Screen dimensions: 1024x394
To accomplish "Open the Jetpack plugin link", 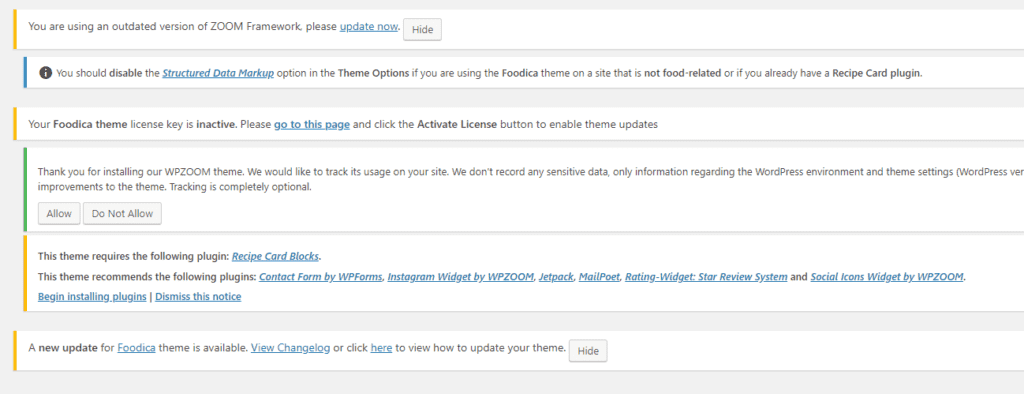I will click(x=556, y=276).
